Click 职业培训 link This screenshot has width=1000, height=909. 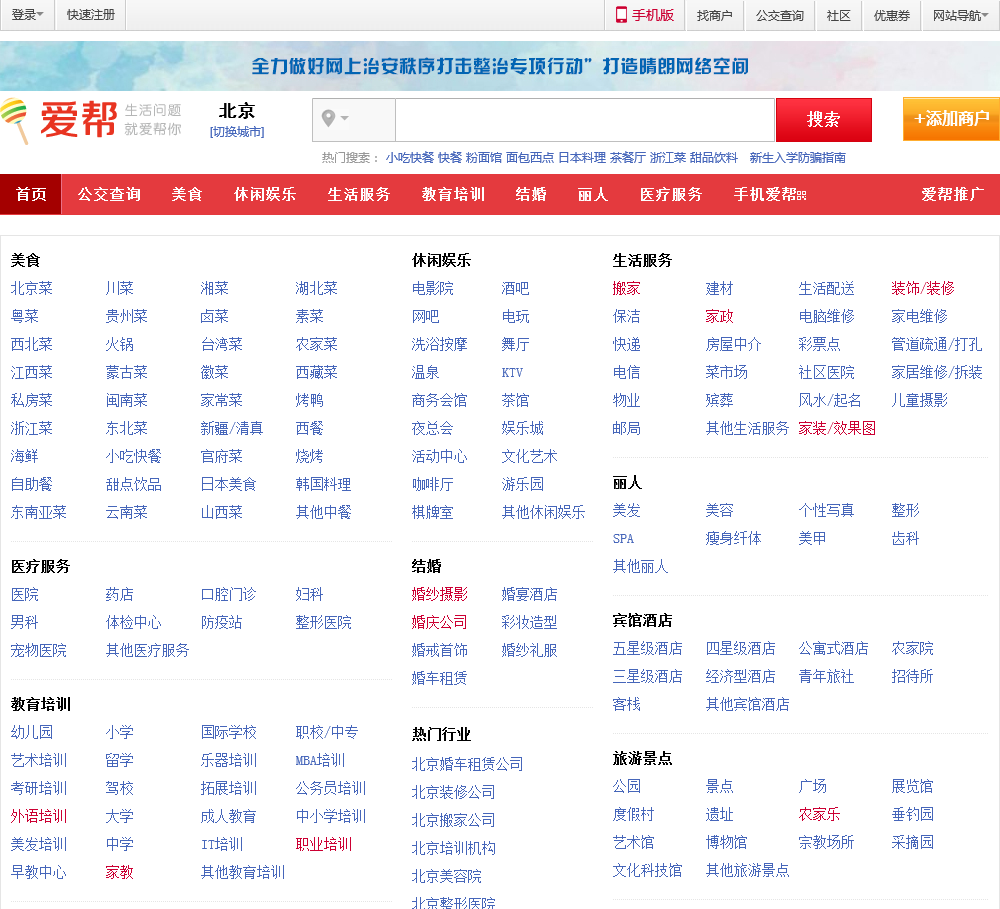pos(323,845)
